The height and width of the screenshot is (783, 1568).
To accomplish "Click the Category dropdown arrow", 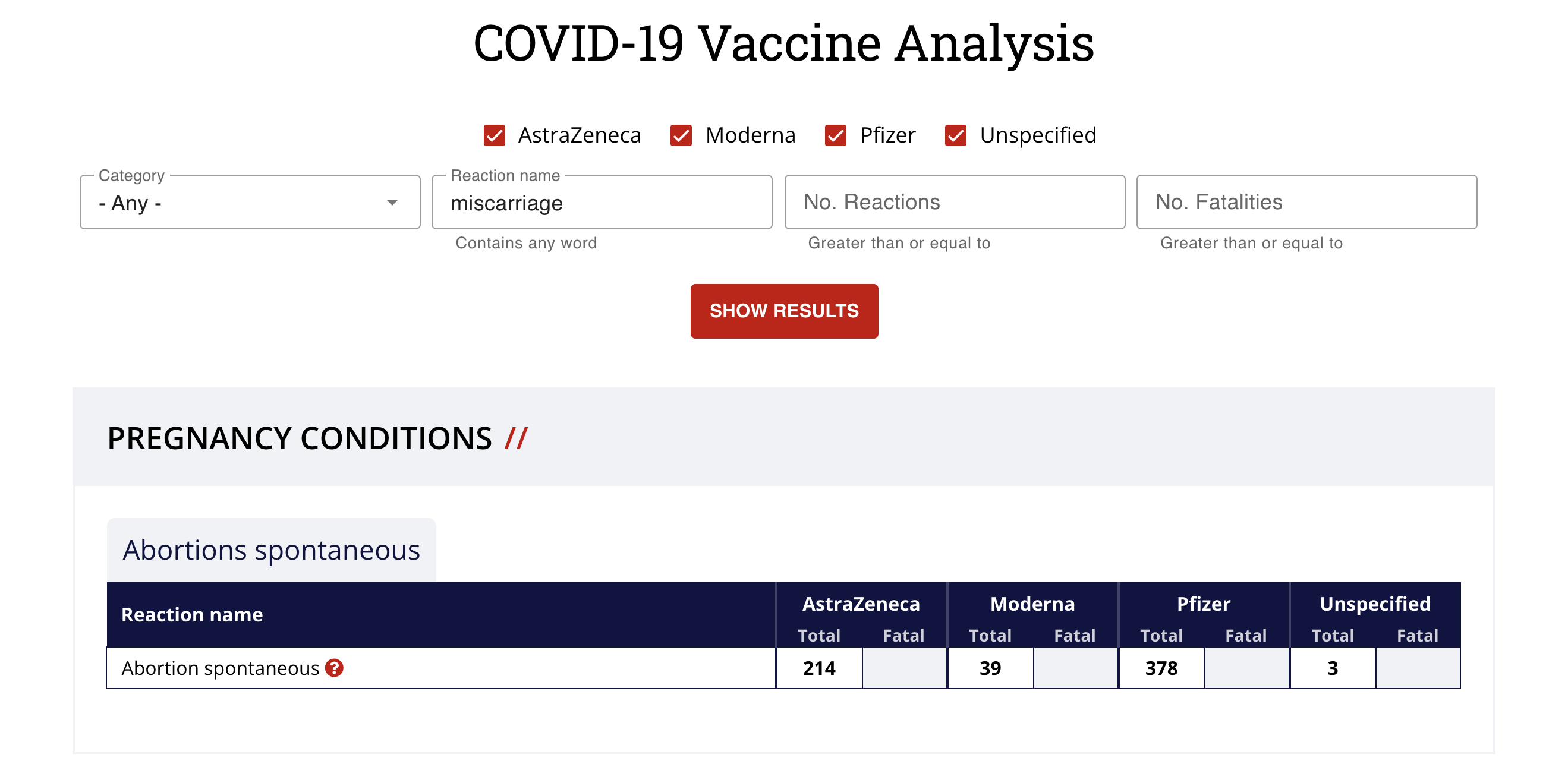I will pyautogui.click(x=393, y=203).
